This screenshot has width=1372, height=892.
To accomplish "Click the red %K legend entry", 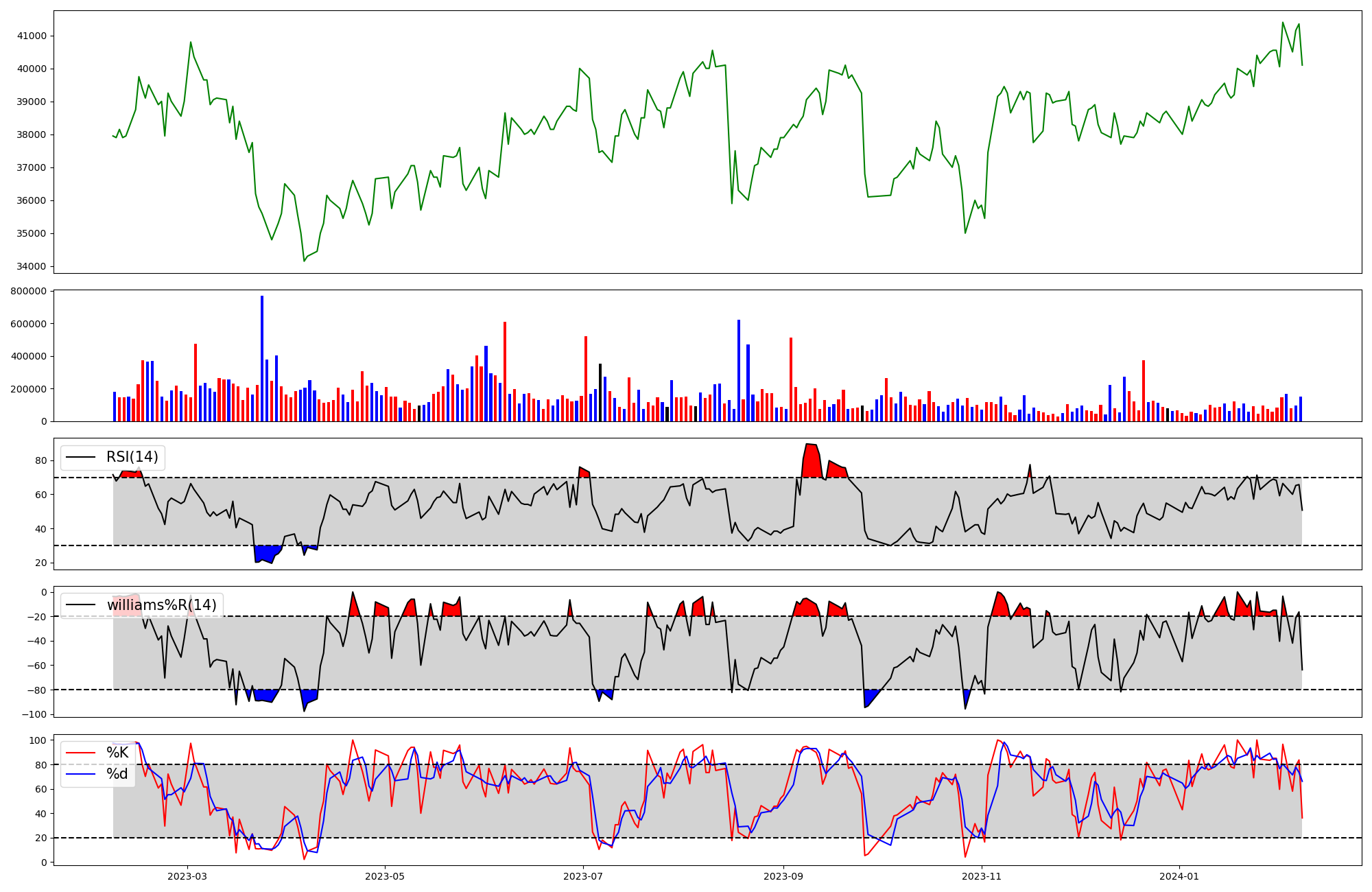I will click(x=117, y=753).
